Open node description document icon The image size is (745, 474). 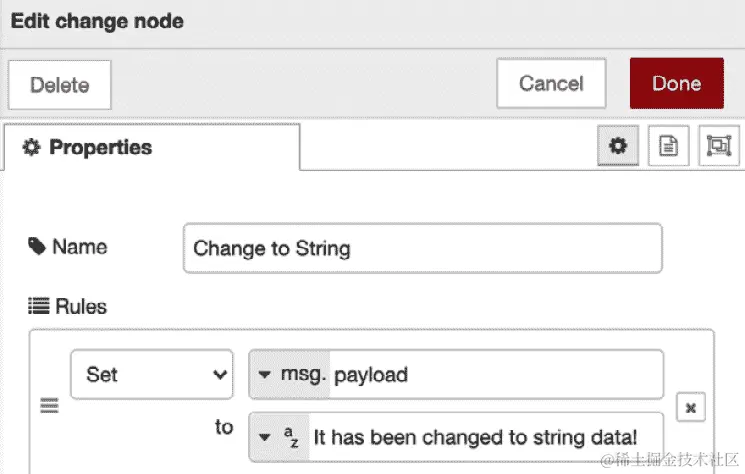point(669,146)
